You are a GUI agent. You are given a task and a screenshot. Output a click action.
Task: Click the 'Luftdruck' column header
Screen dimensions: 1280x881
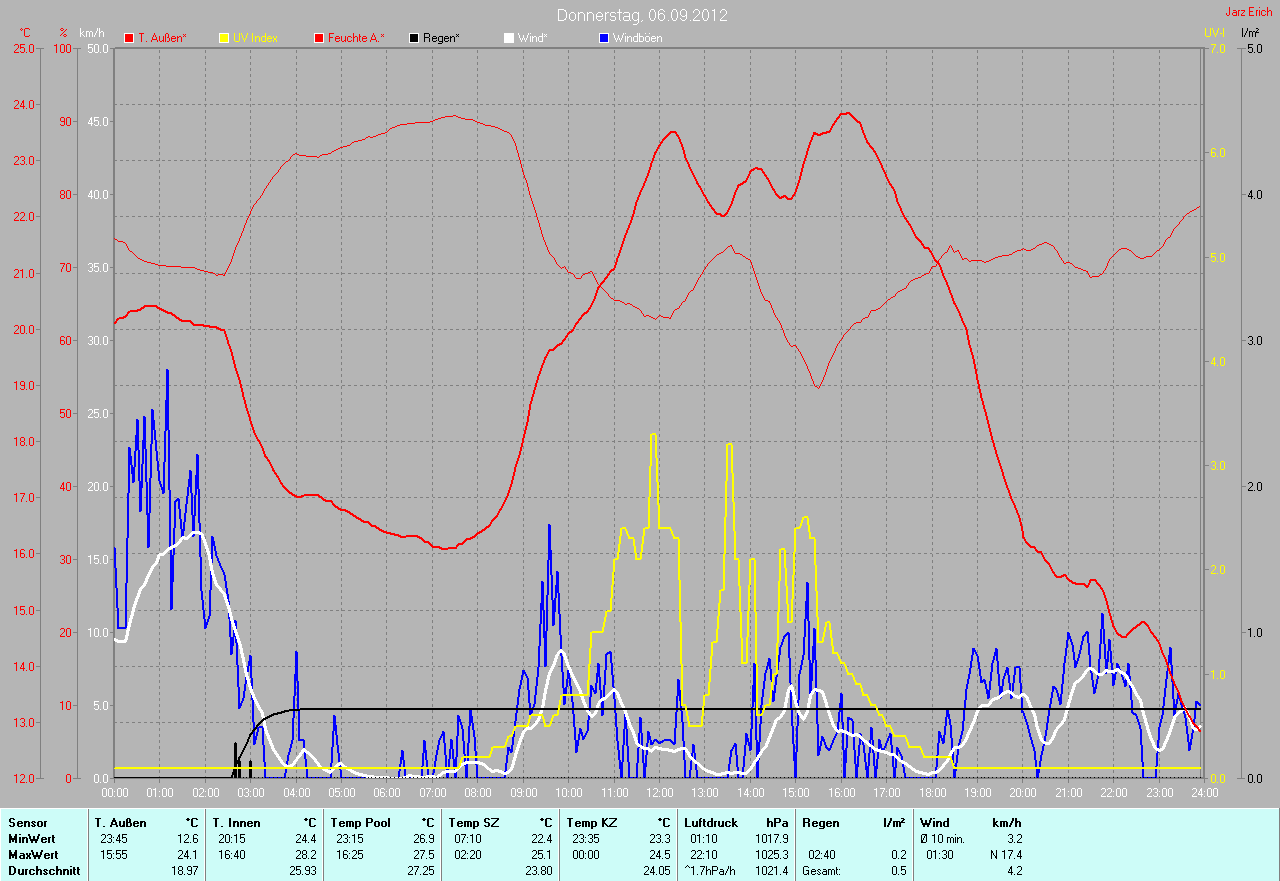pyautogui.click(x=712, y=823)
